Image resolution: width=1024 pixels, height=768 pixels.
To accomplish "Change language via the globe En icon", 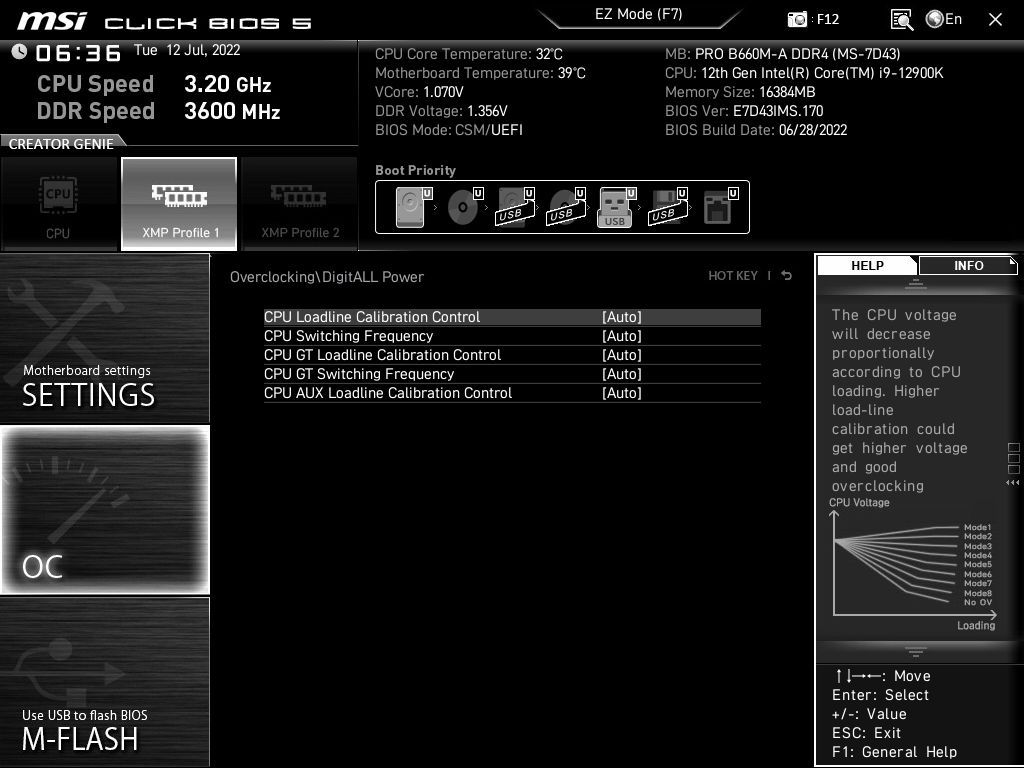I will (944, 19).
